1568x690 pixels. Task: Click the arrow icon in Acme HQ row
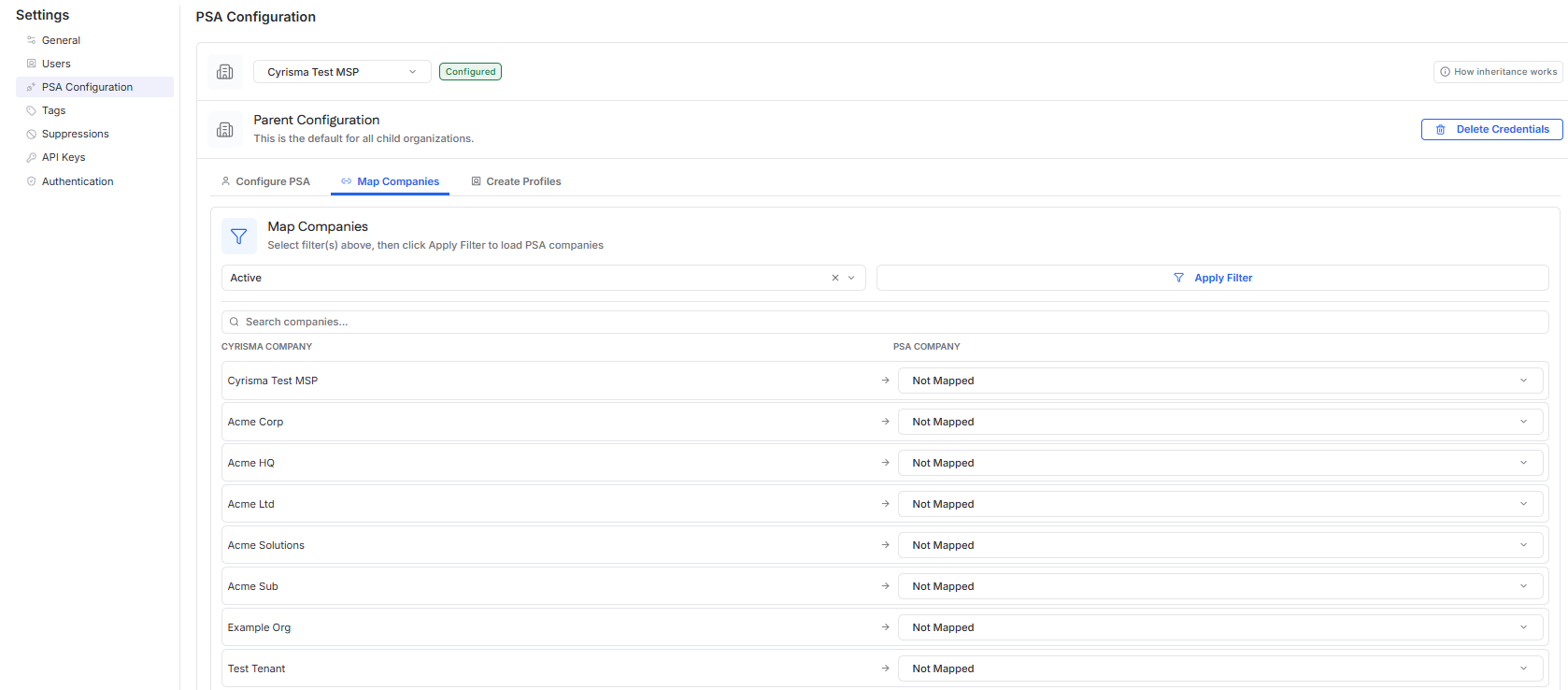tap(885, 463)
